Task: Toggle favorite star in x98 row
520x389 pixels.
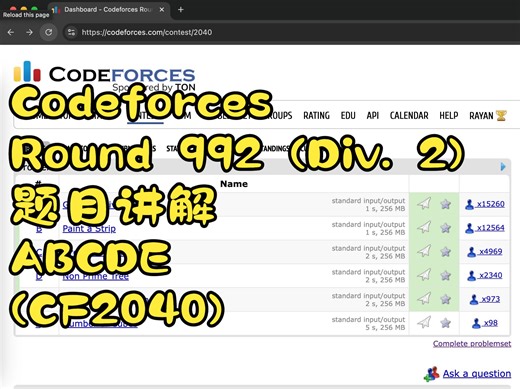Action: 446,323
